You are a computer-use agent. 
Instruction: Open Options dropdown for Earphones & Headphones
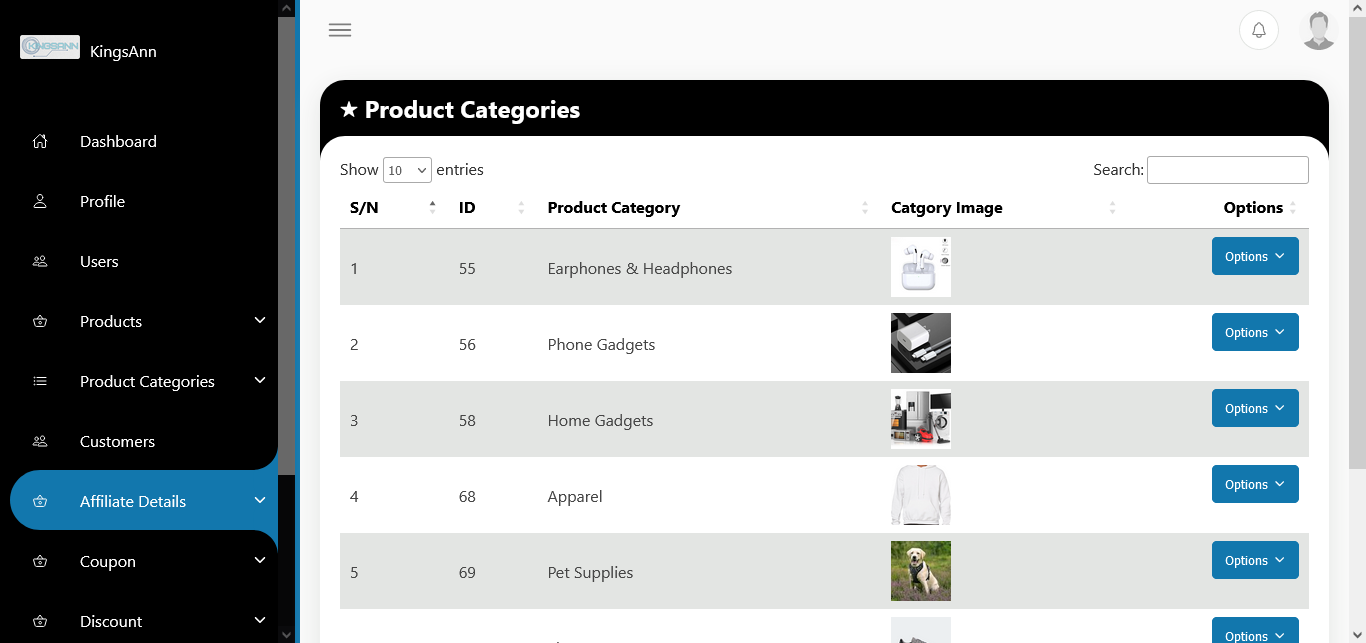(1255, 256)
